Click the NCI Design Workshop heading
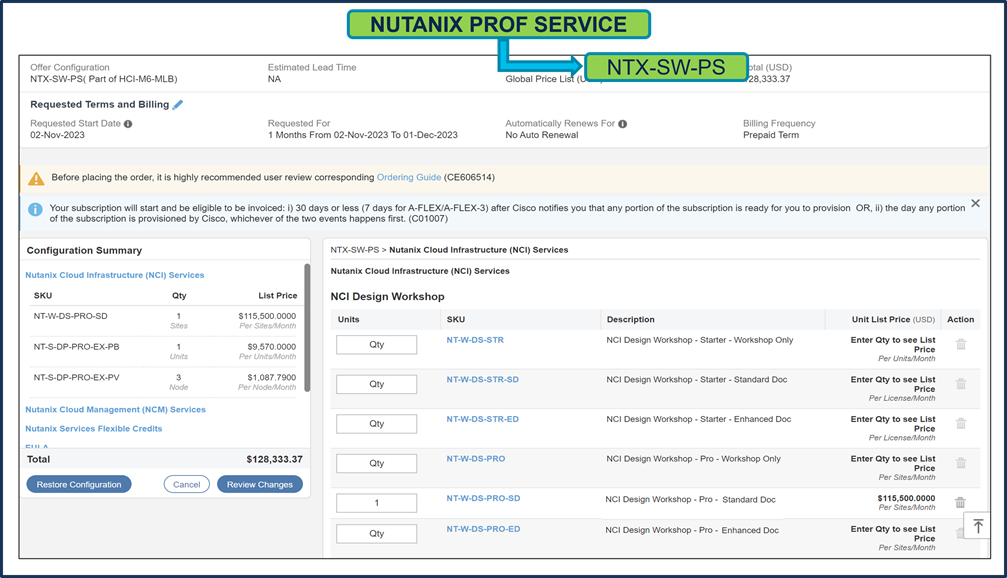The image size is (1007, 578). [387, 297]
